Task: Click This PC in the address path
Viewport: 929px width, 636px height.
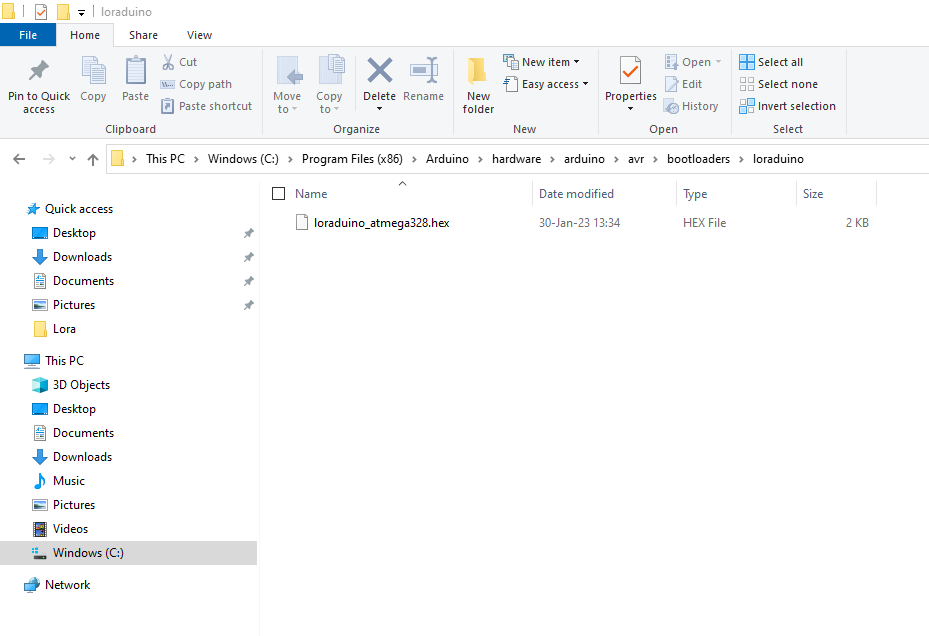Action: 165,159
